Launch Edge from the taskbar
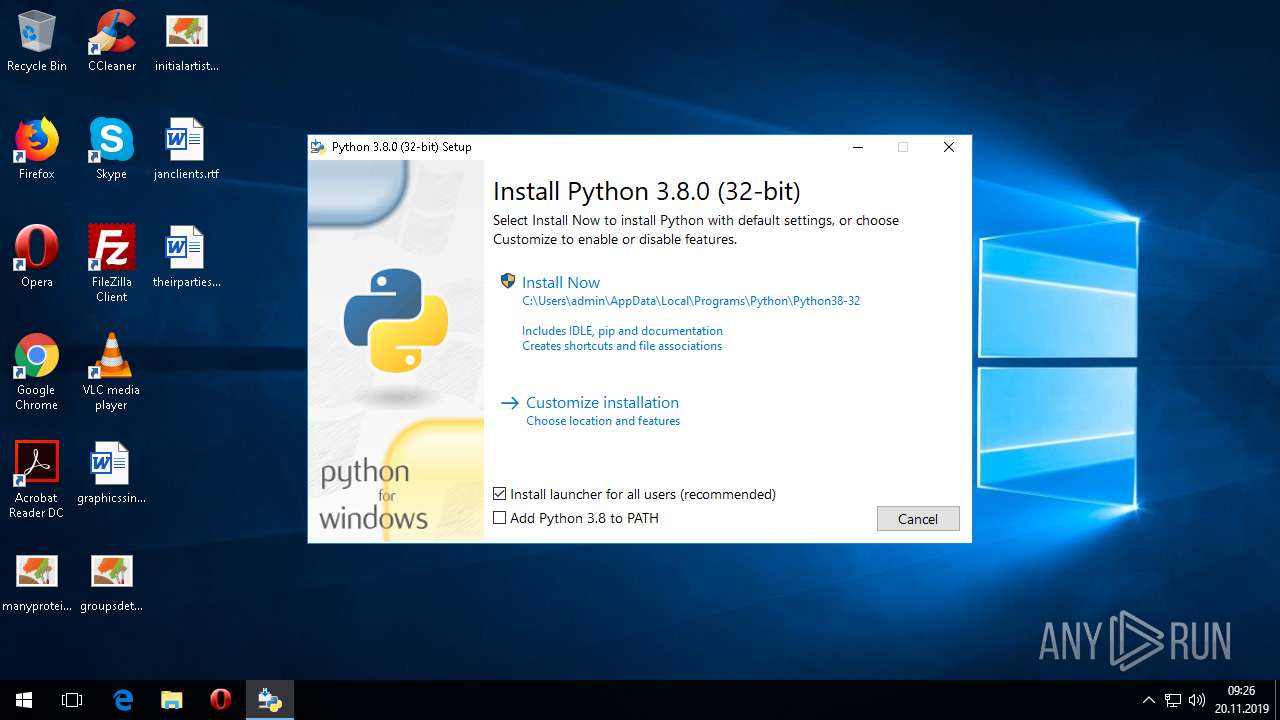Screen dimensions: 1280x720 click(123, 700)
